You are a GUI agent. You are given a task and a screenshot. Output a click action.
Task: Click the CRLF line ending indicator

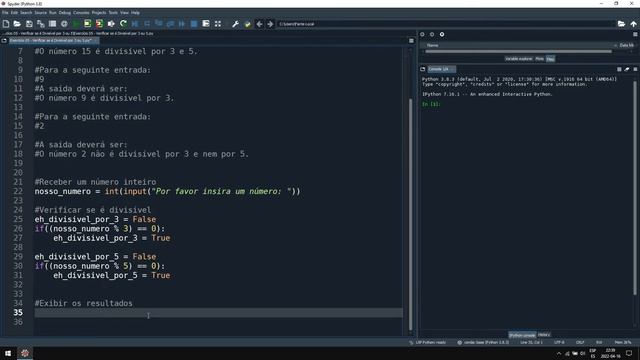580,342
